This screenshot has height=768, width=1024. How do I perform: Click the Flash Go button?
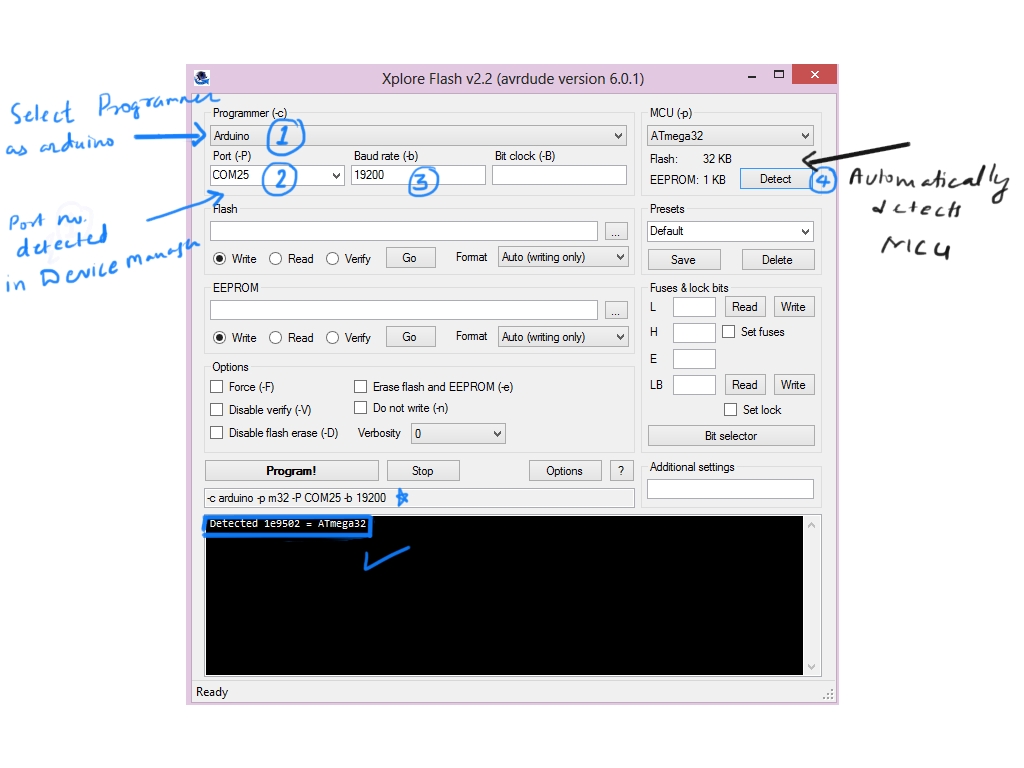pos(410,258)
